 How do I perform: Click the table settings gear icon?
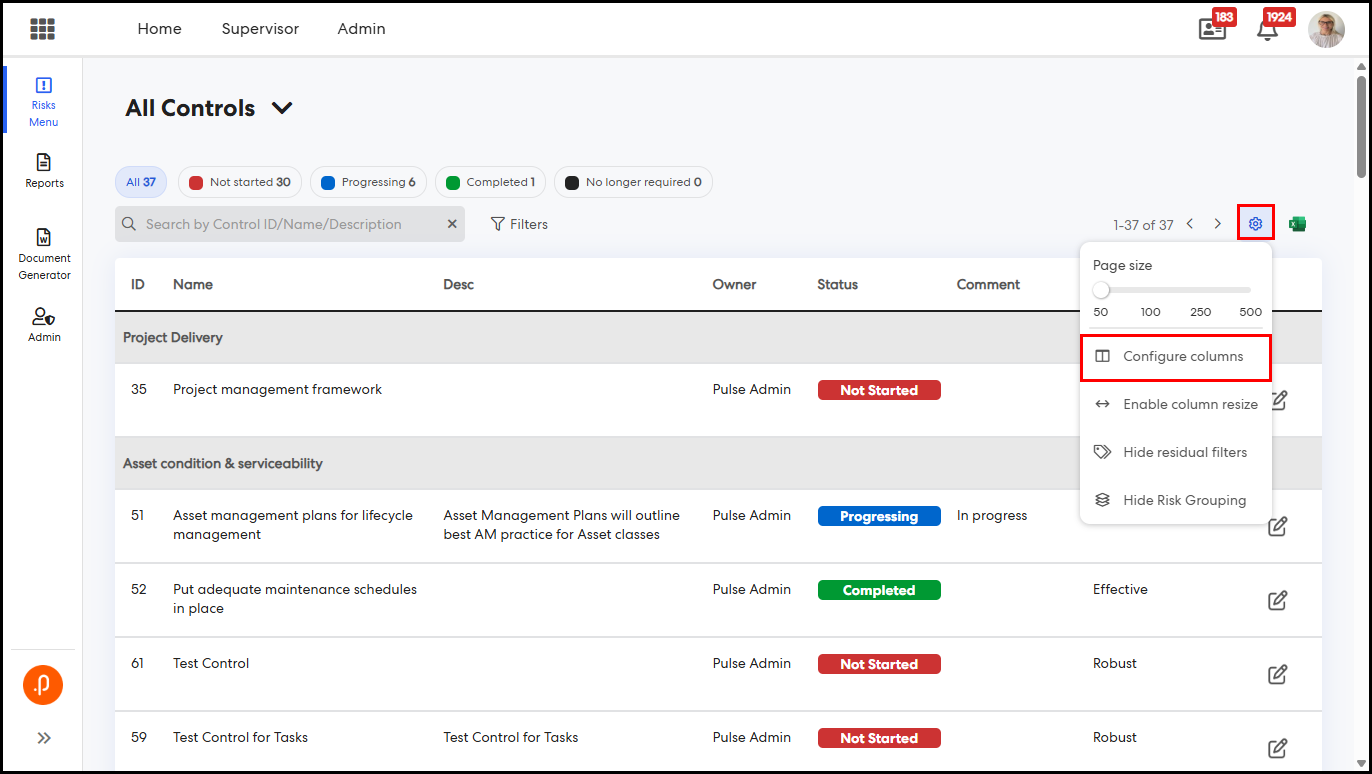(1255, 224)
